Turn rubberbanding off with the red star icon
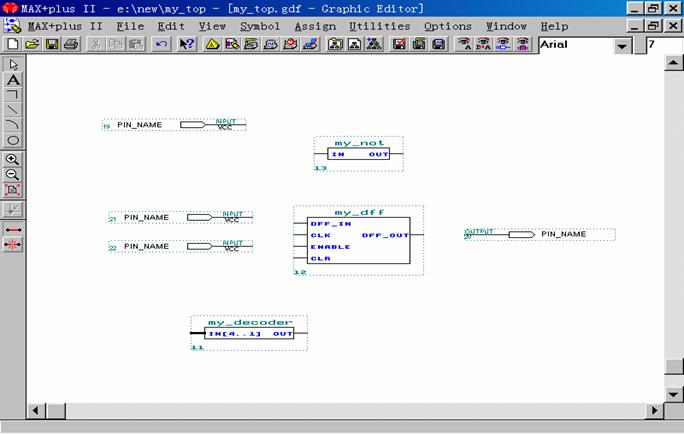Viewport: 684px width, 434px height. coord(13,245)
